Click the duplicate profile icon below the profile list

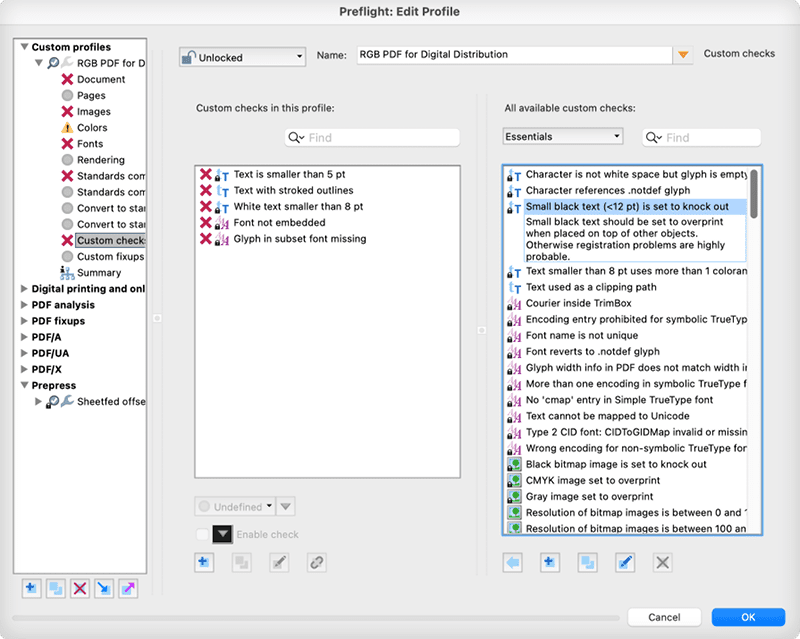(x=56, y=590)
